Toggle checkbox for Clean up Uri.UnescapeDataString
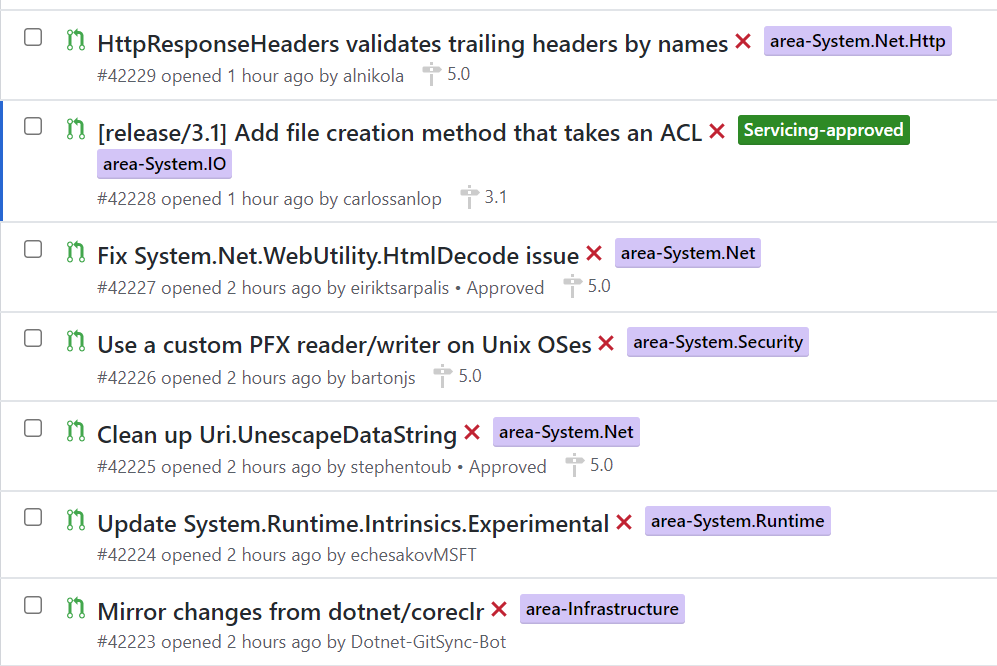Image resolution: width=997 pixels, height=666 pixels. pos(33,428)
